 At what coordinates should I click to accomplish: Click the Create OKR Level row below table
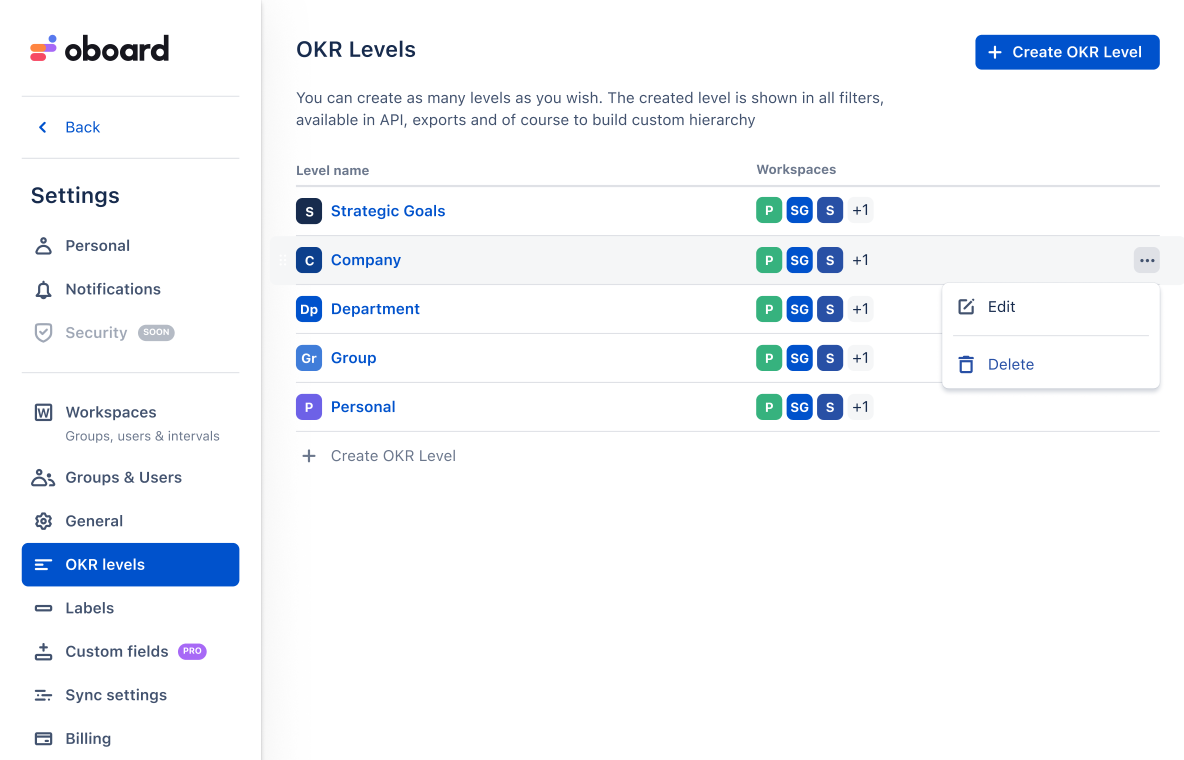pos(379,456)
